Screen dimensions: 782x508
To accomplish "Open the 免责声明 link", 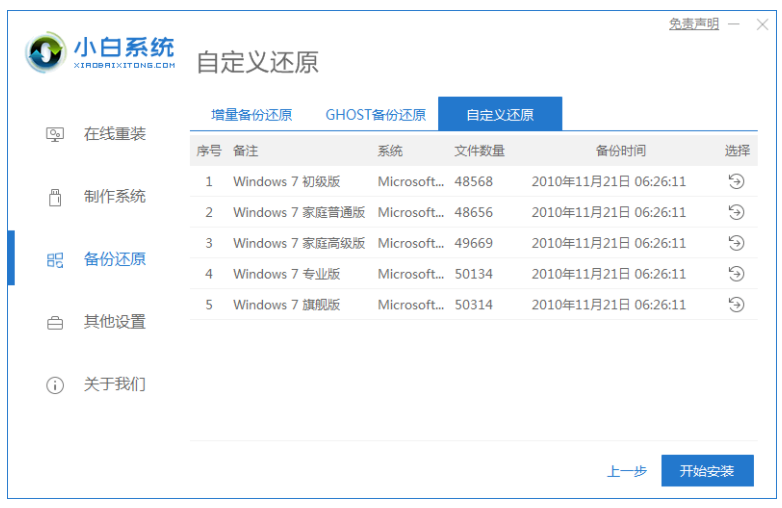I will [693, 24].
